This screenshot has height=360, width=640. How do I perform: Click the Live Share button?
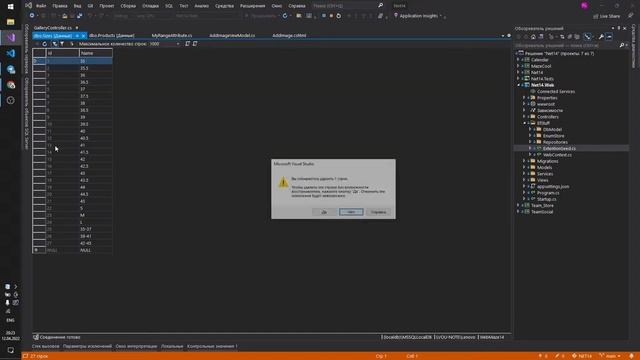tap(607, 16)
